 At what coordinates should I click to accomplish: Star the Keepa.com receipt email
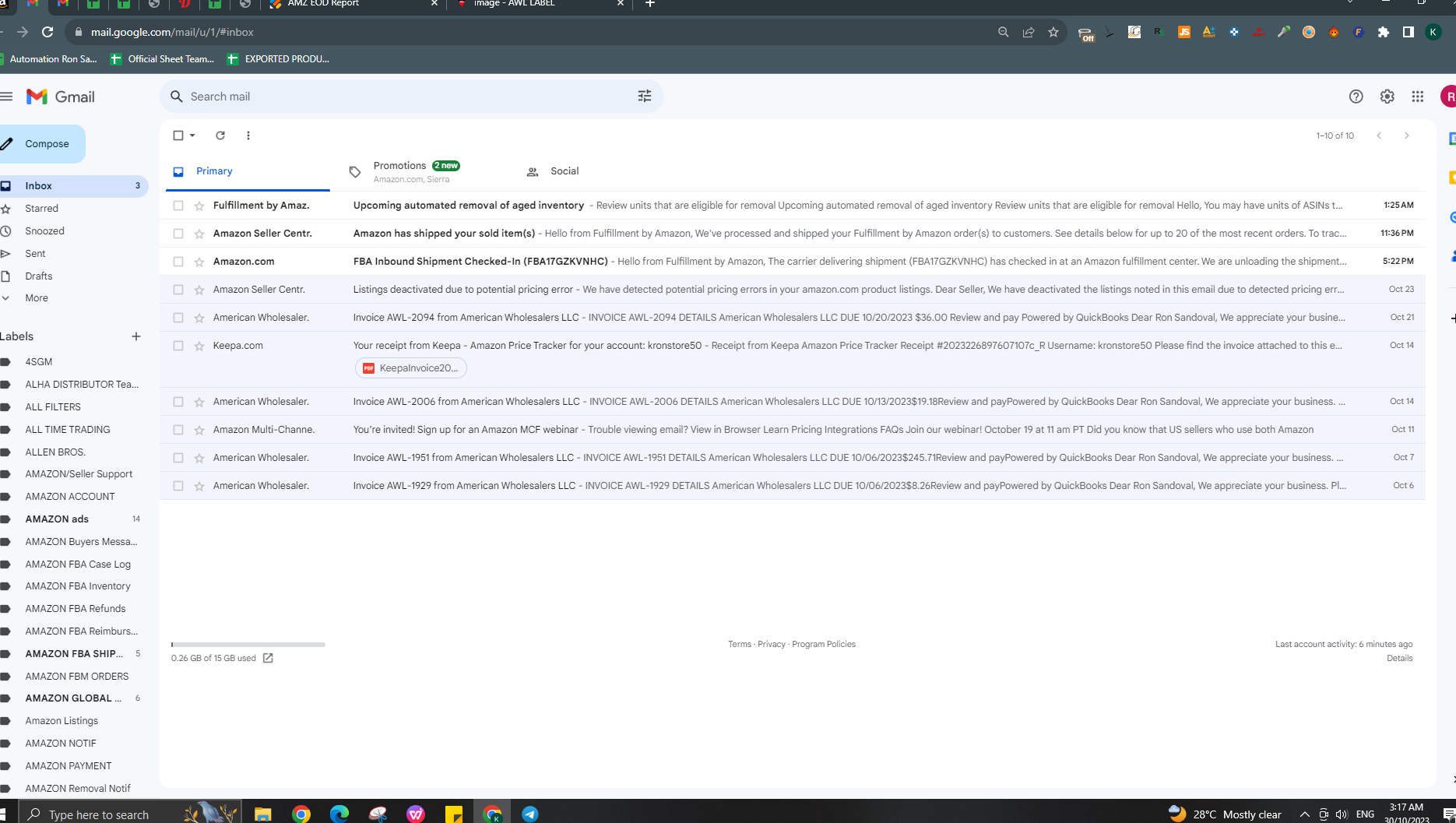click(199, 346)
